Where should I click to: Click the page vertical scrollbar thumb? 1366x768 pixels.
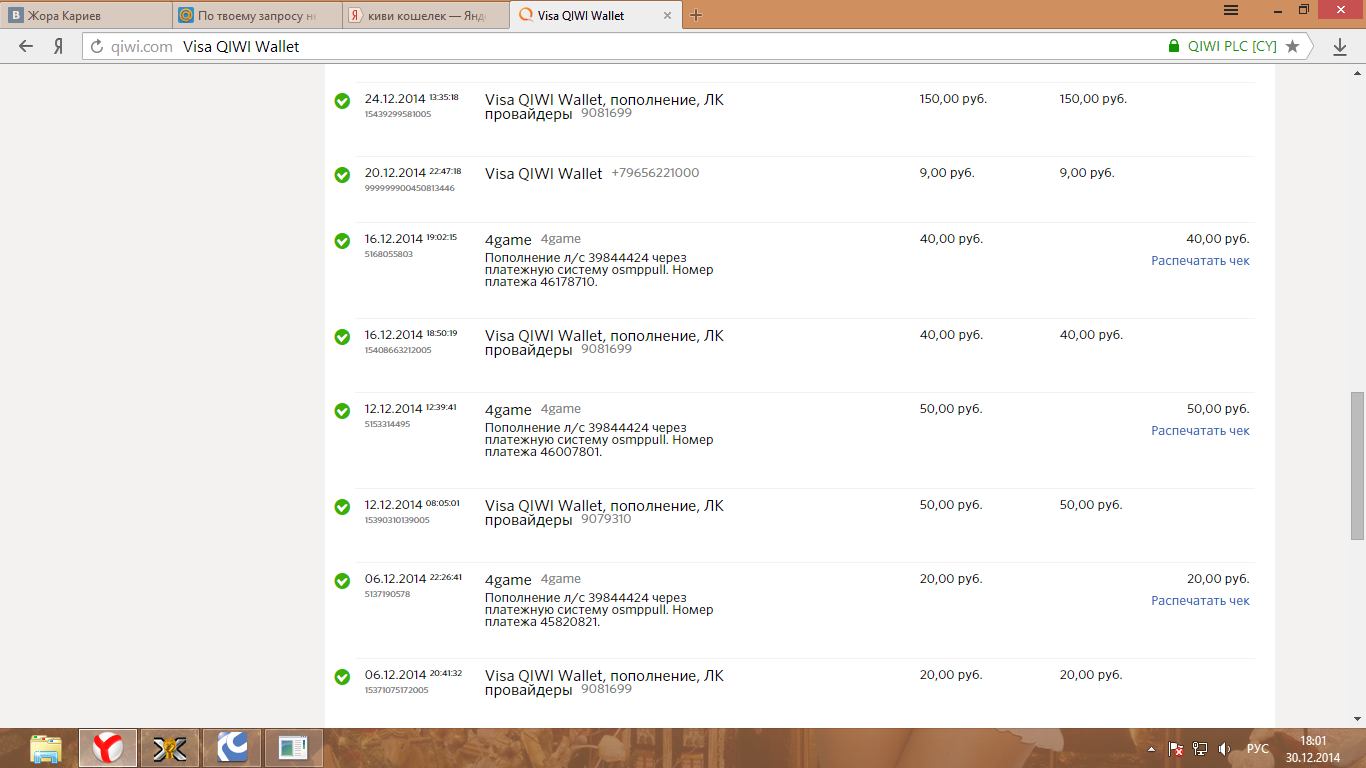pyautogui.click(x=1357, y=465)
